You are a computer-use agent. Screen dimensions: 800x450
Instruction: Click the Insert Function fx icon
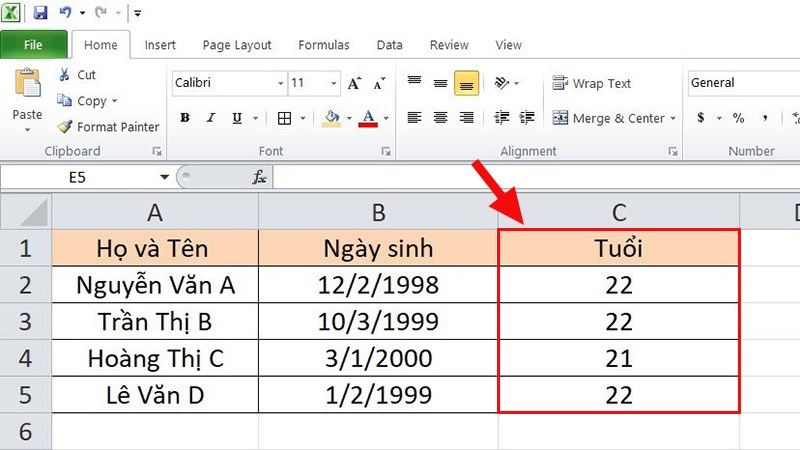coord(259,177)
